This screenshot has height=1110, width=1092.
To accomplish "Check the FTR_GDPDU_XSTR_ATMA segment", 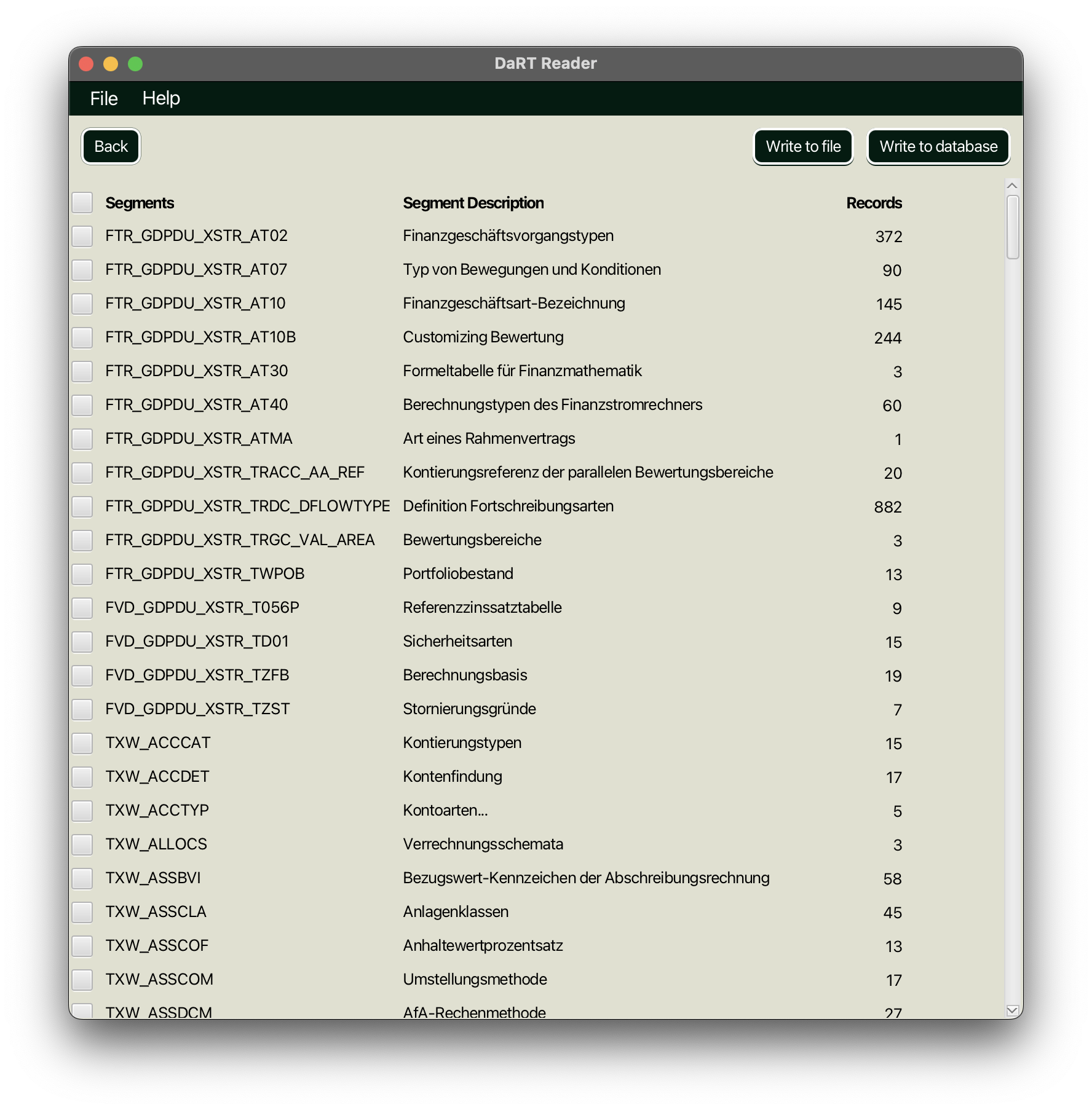I will click(x=82, y=438).
